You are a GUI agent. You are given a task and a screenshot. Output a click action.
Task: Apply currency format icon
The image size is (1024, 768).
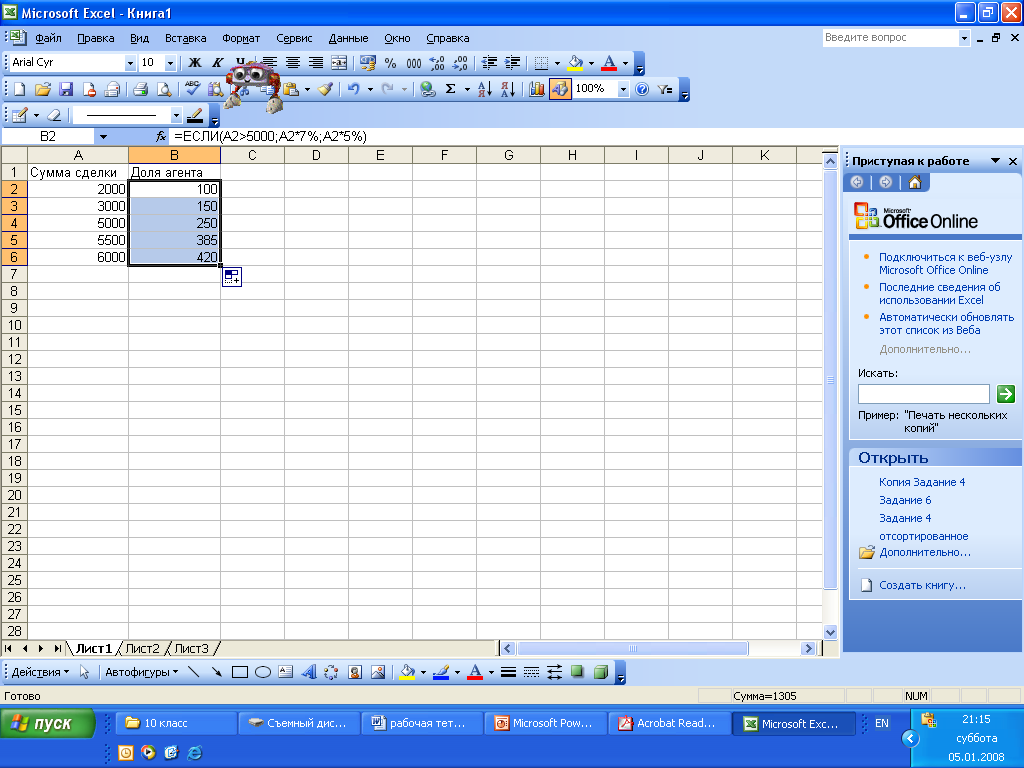point(368,63)
